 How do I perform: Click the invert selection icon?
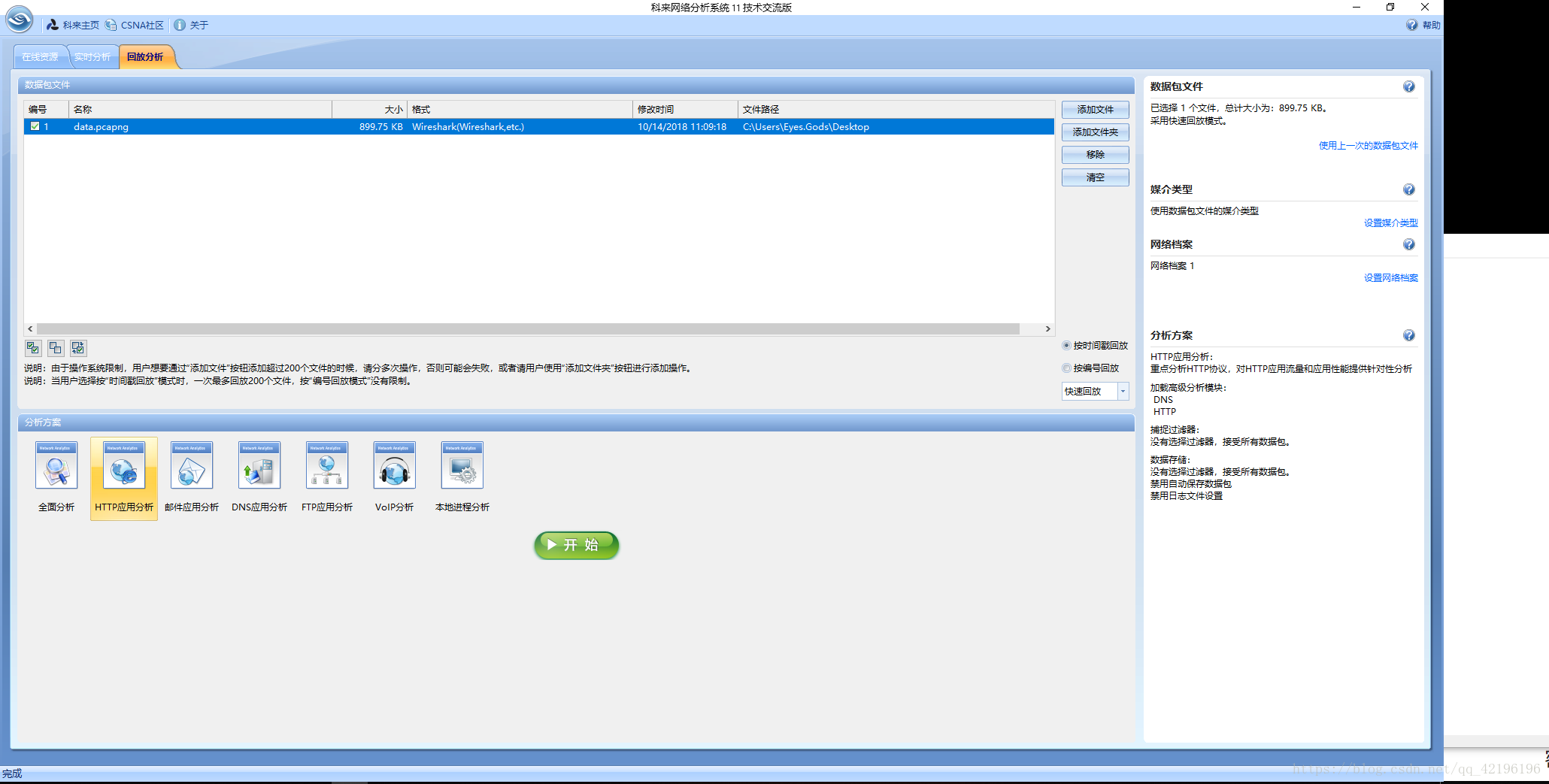78,348
